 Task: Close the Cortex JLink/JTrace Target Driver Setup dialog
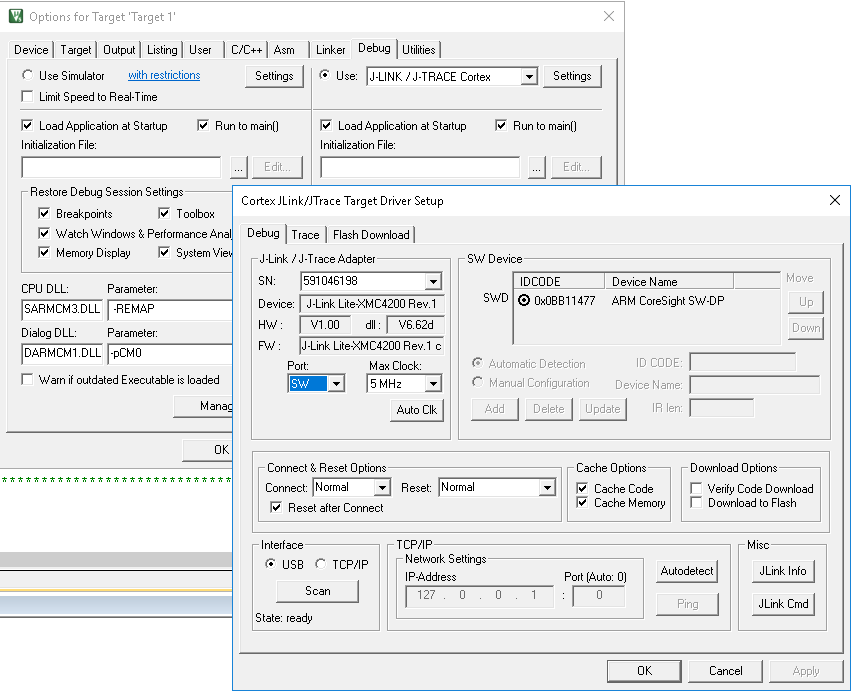point(835,200)
